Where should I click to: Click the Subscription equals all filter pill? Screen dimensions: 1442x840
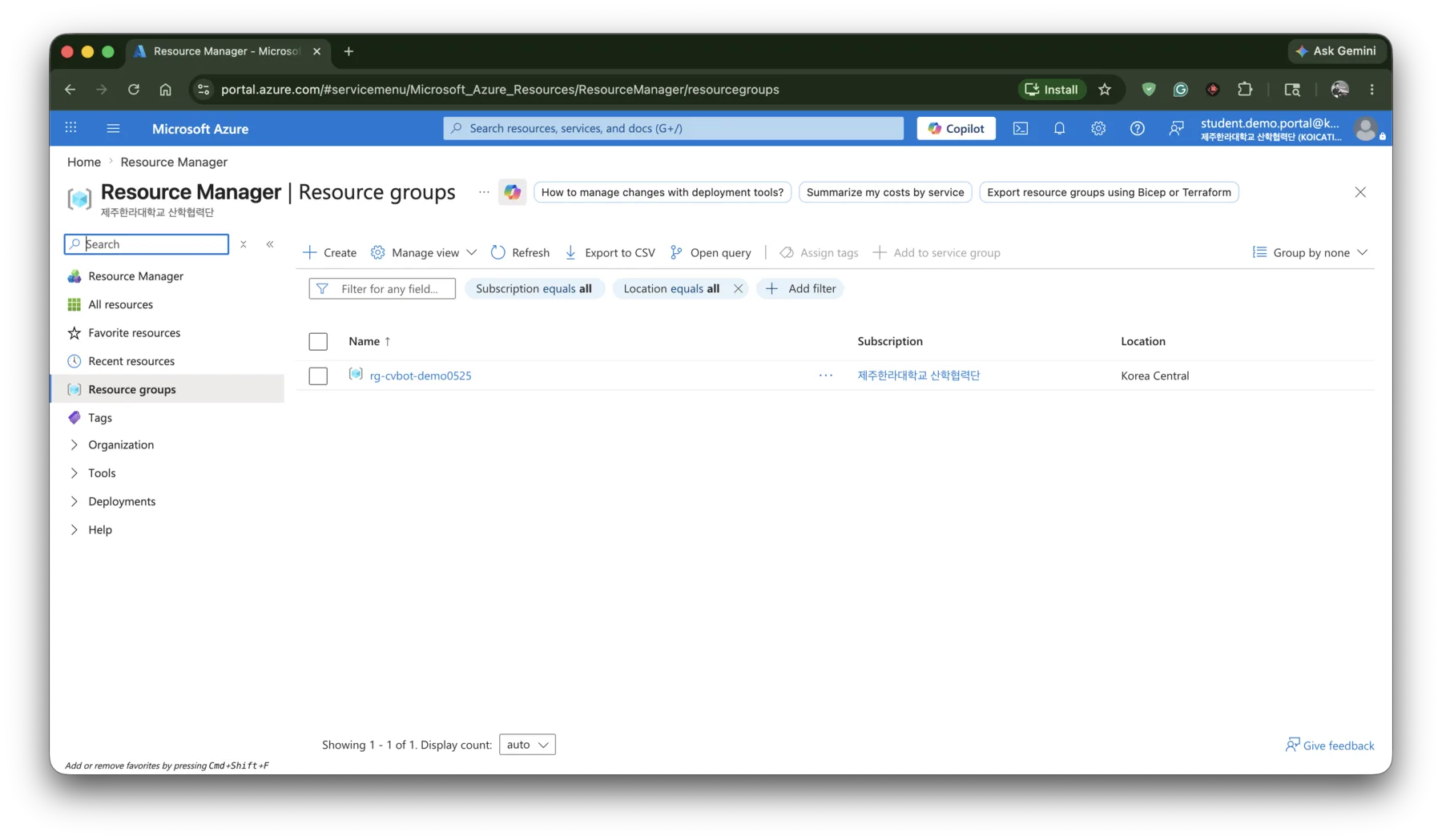pos(534,288)
